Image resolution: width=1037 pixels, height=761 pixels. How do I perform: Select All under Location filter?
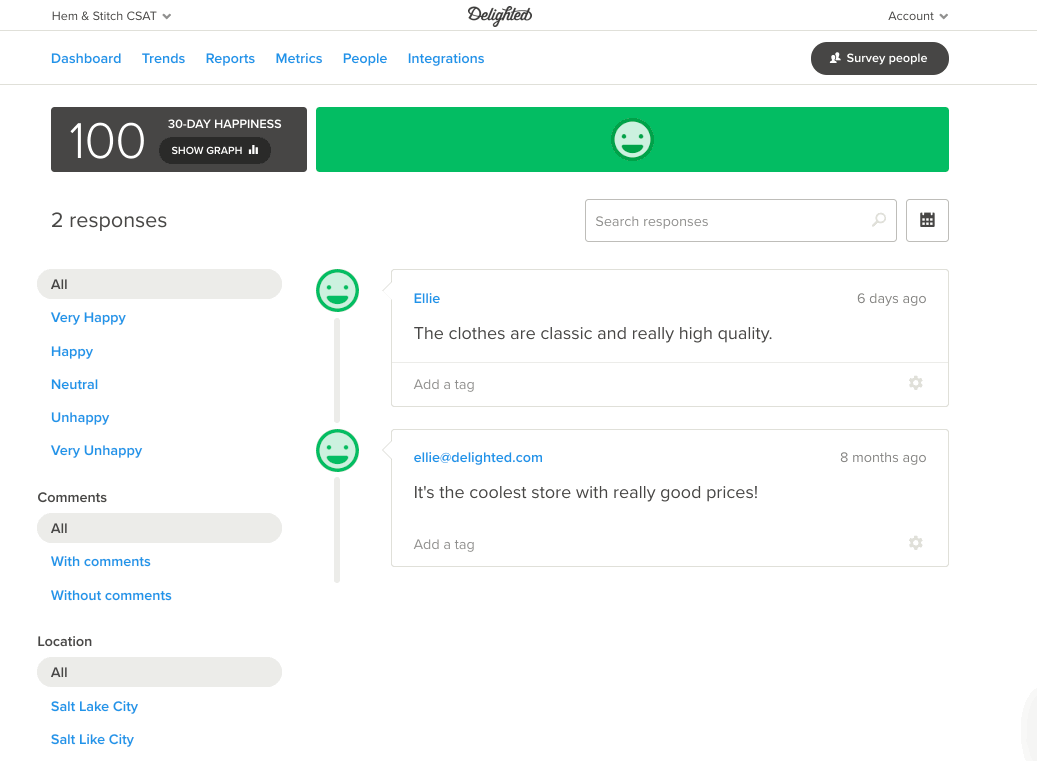tap(159, 672)
